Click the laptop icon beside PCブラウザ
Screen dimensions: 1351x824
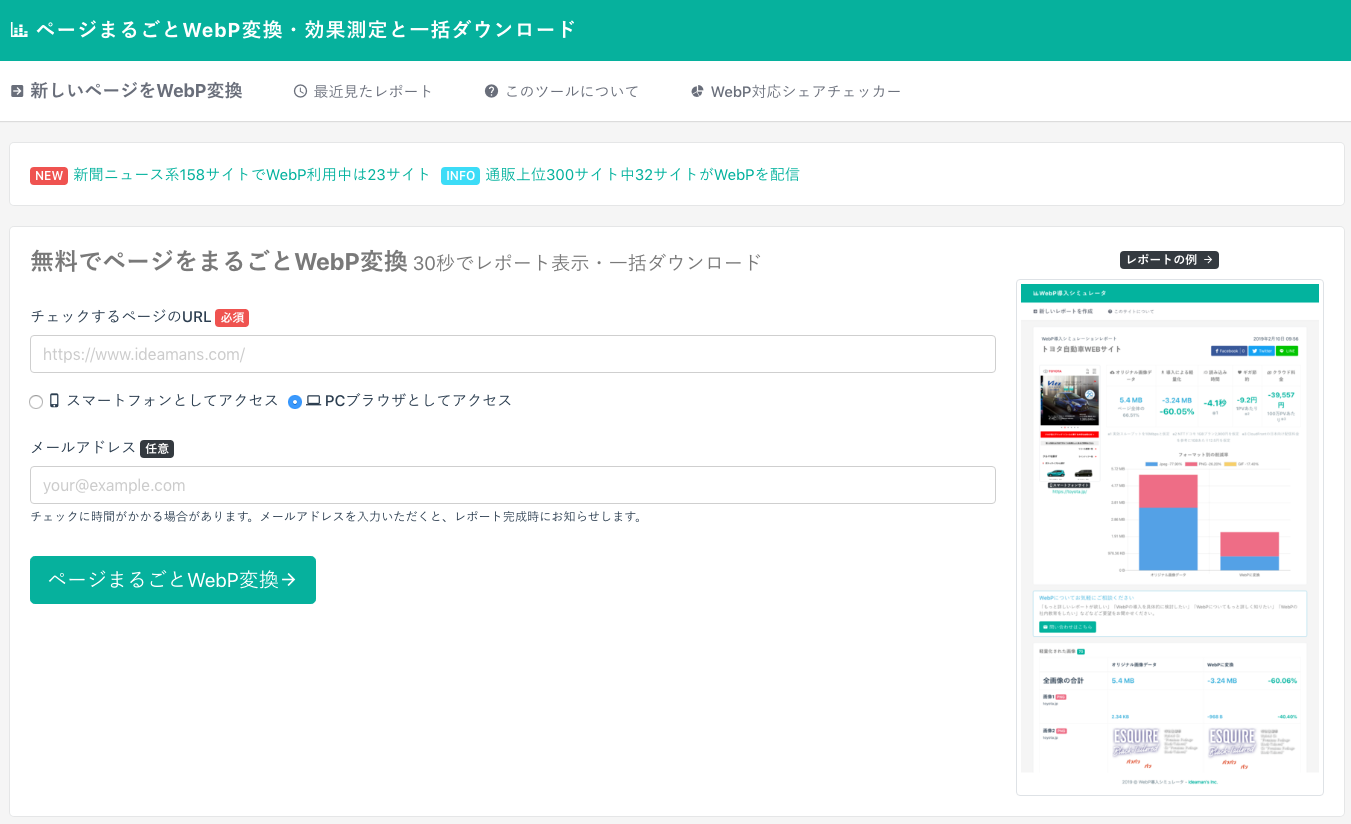point(313,401)
